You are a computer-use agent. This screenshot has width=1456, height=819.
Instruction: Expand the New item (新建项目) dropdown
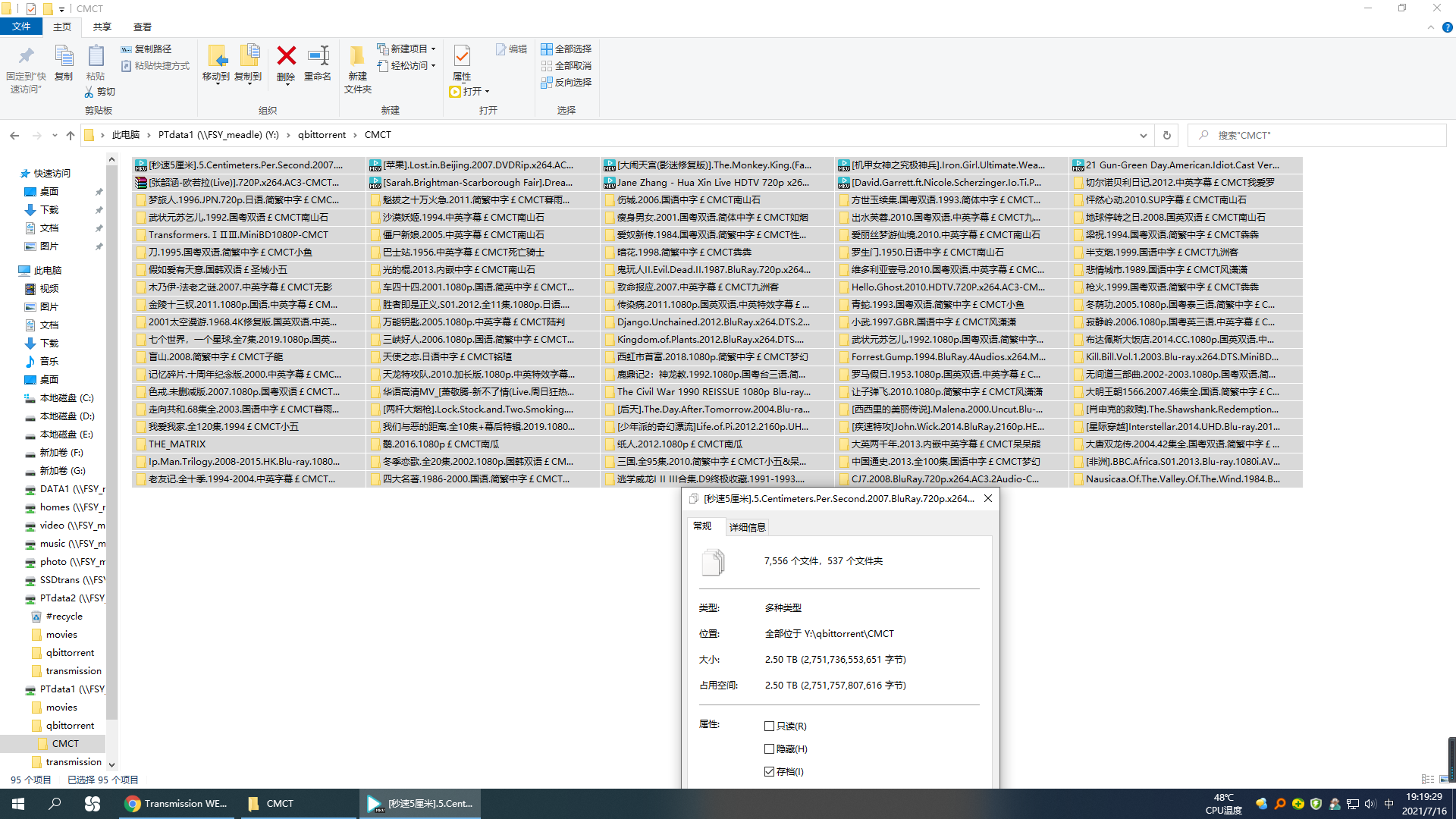tap(433, 49)
